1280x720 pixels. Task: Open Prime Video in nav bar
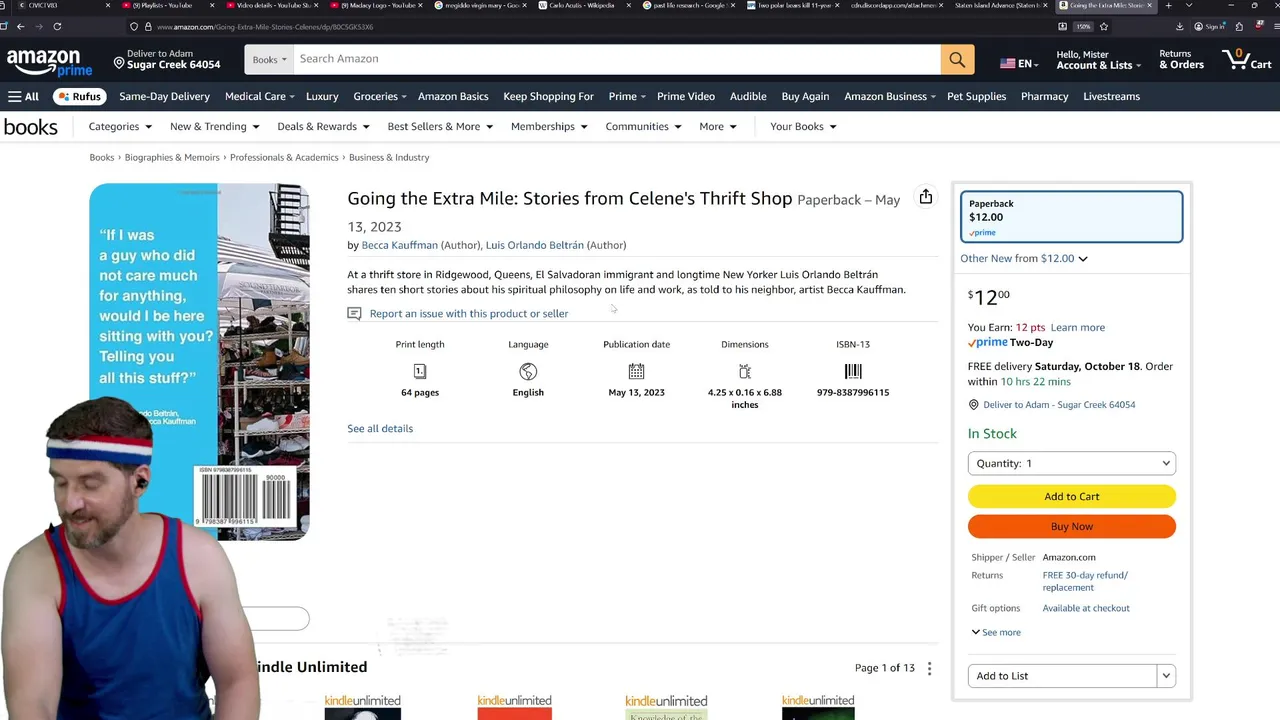686,96
